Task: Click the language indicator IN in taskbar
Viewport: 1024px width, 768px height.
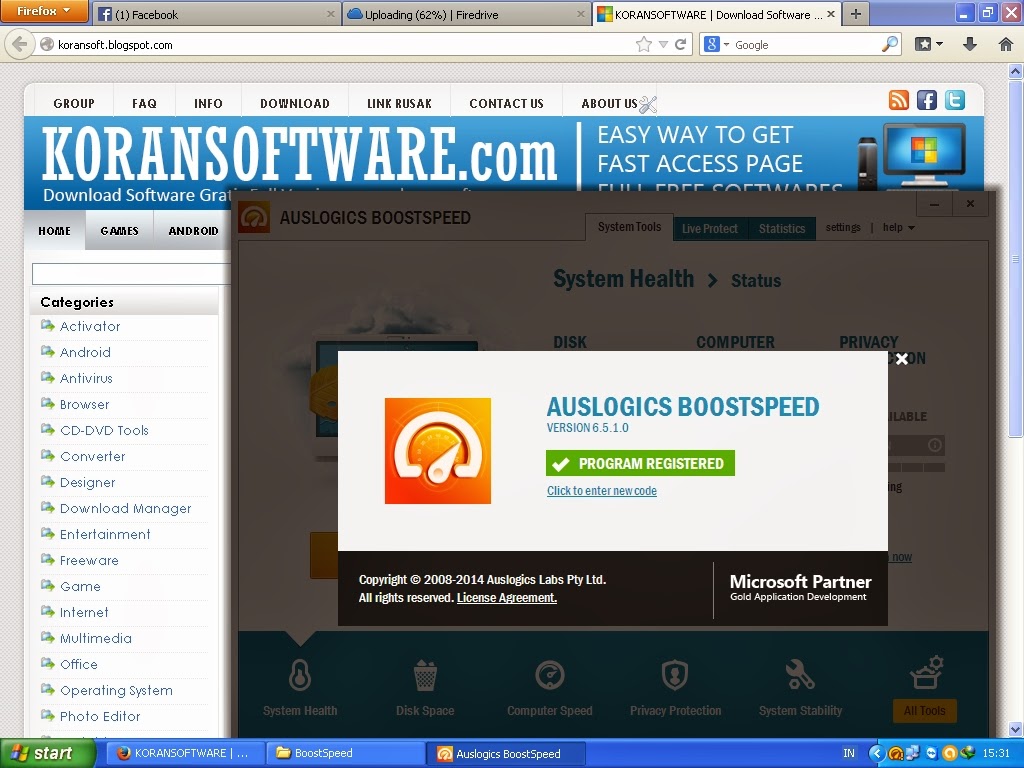Action: tap(848, 753)
